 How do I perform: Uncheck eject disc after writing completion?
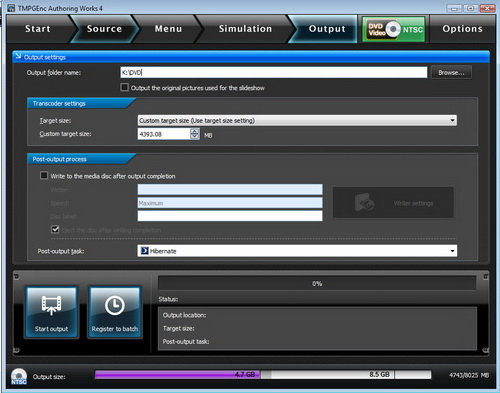[55, 229]
